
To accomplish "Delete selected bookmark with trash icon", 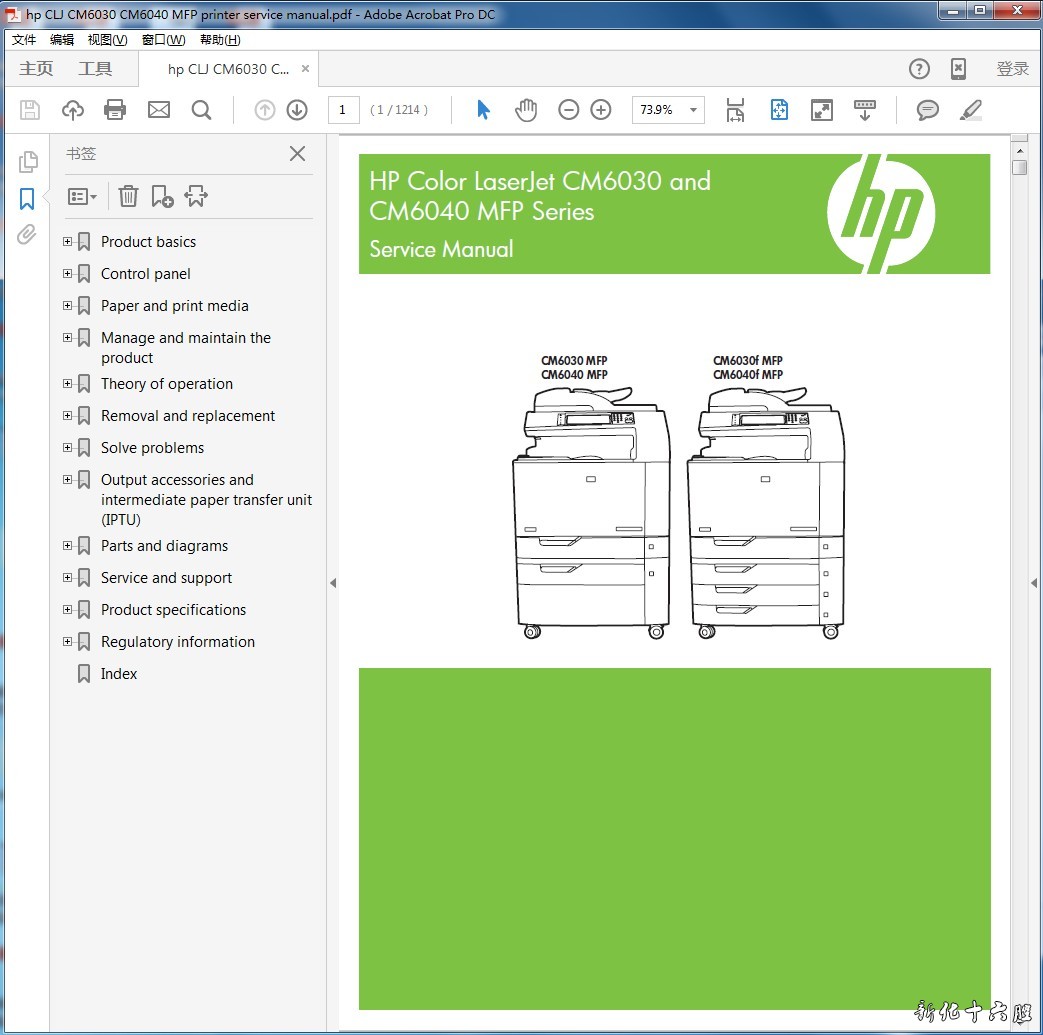I will tap(128, 196).
